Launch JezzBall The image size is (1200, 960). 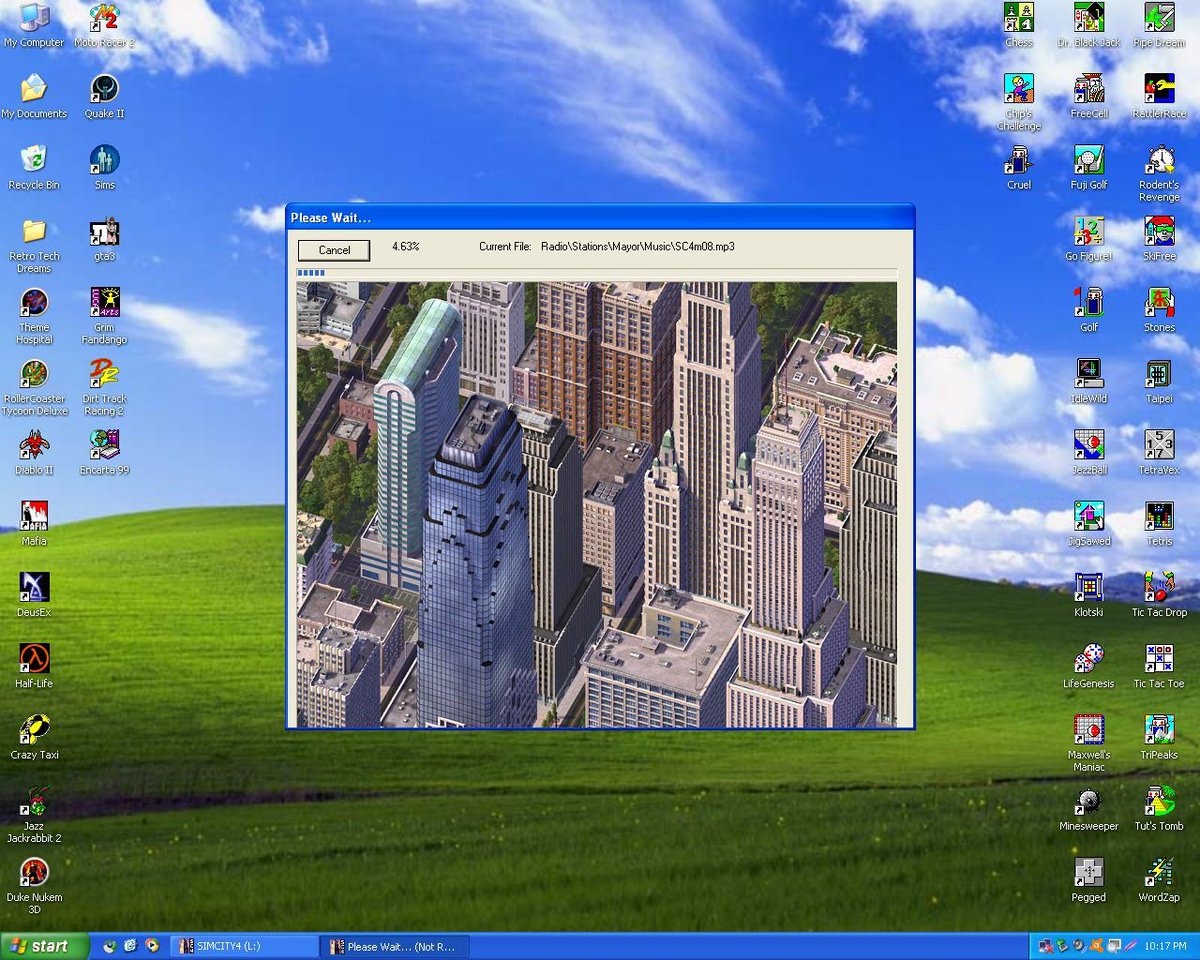(x=1088, y=445)
